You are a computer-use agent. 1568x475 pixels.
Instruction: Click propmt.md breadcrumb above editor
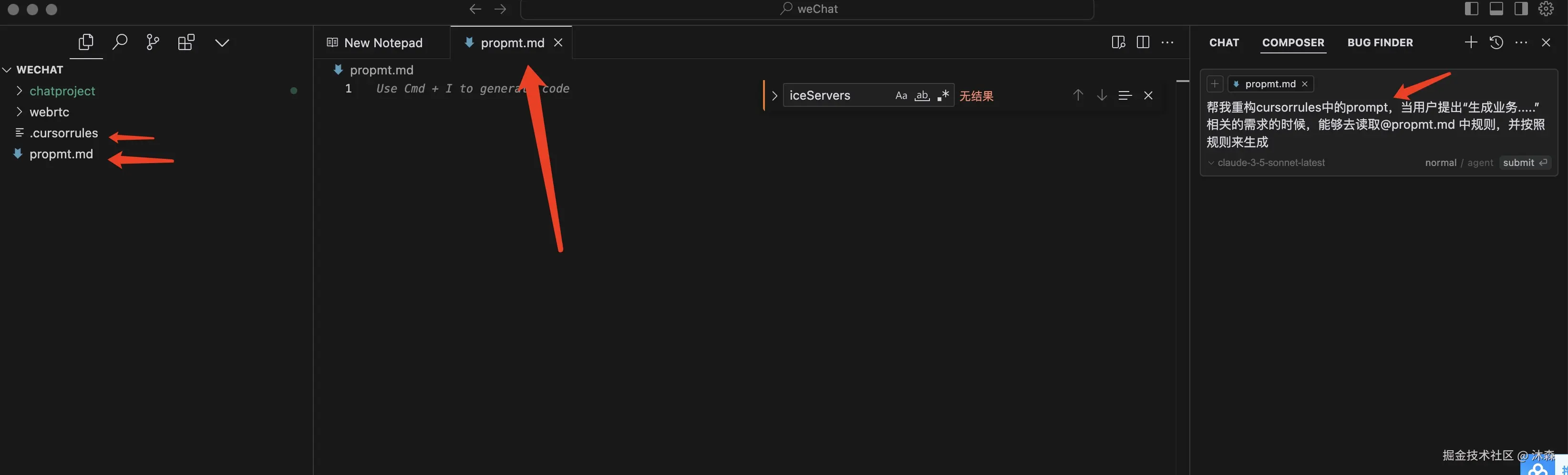382,70
